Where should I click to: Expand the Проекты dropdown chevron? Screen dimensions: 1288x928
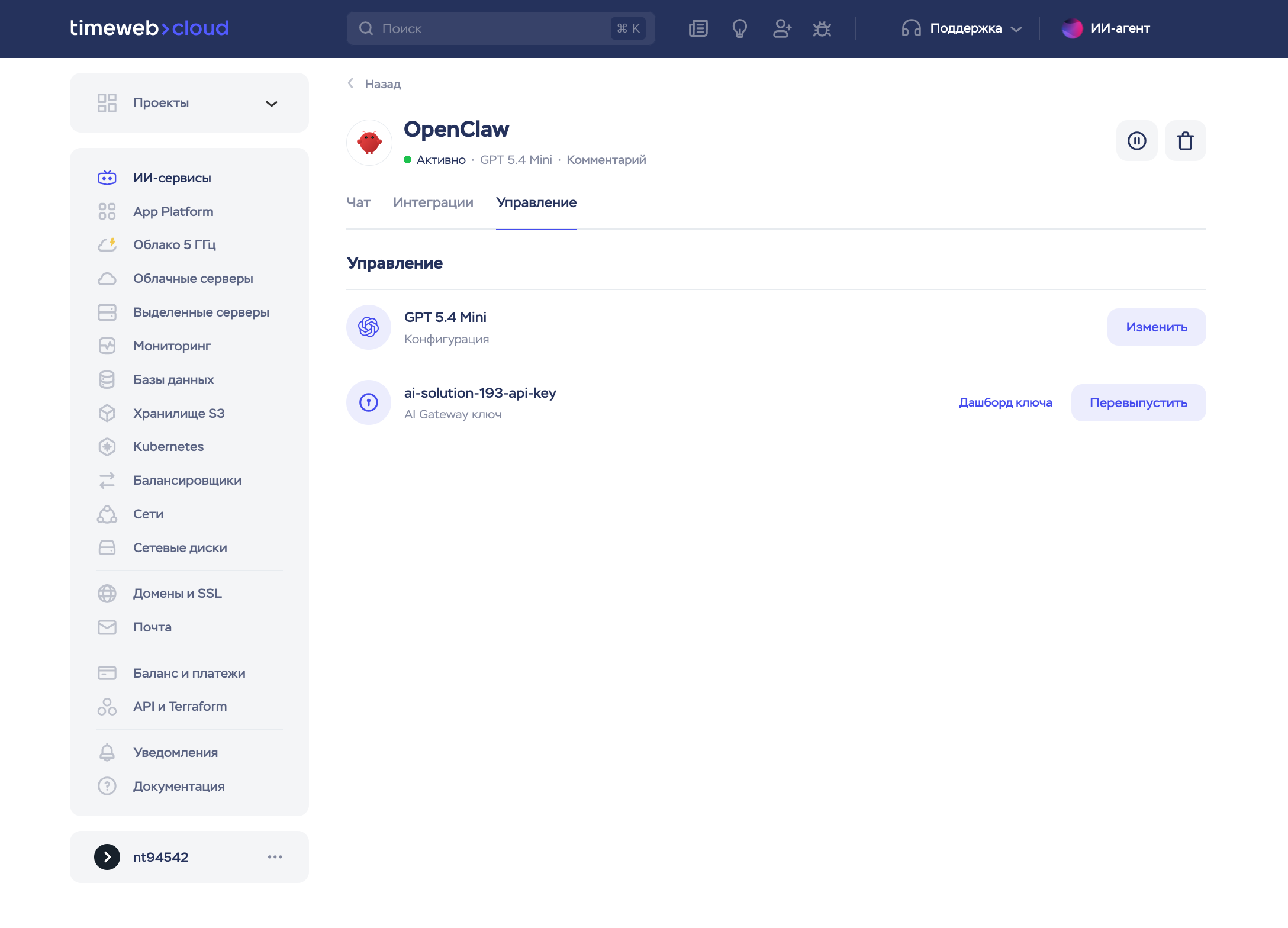pos(272,104)
